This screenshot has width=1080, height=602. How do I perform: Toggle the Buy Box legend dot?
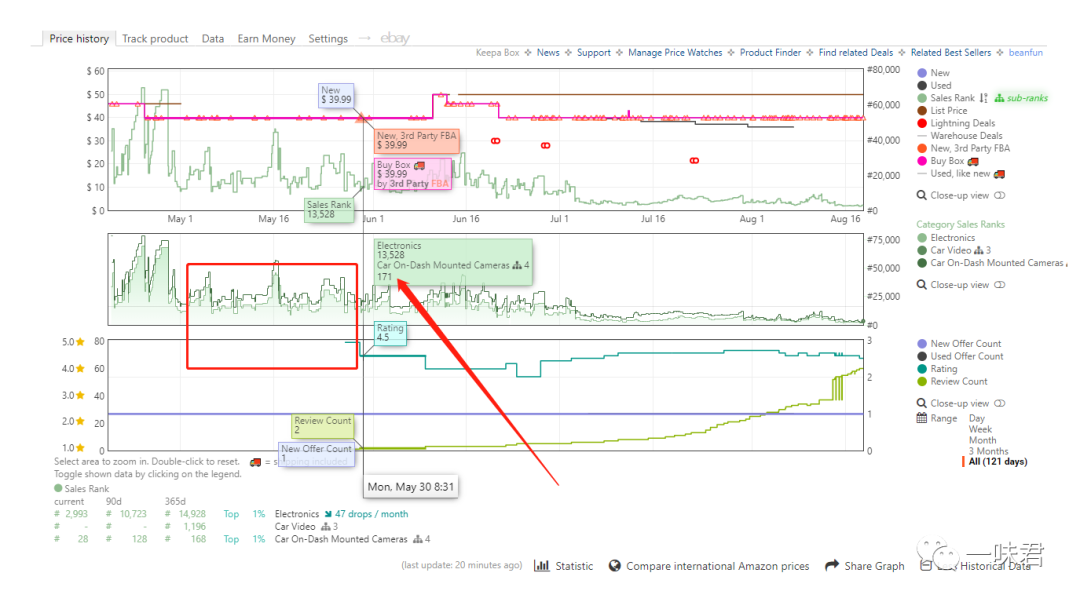(x=922, y=160)
